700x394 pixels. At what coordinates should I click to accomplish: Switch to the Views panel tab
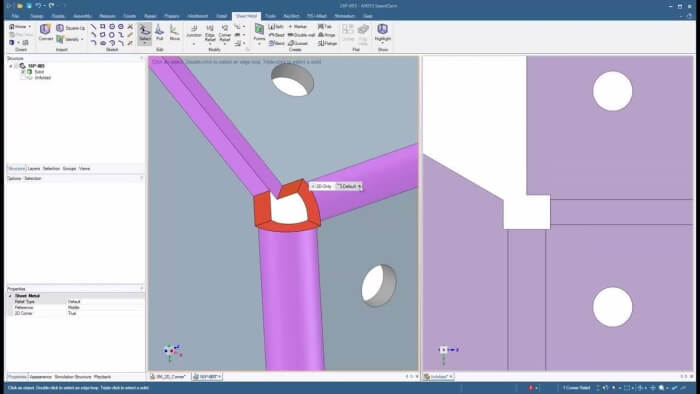coord(84,169)
